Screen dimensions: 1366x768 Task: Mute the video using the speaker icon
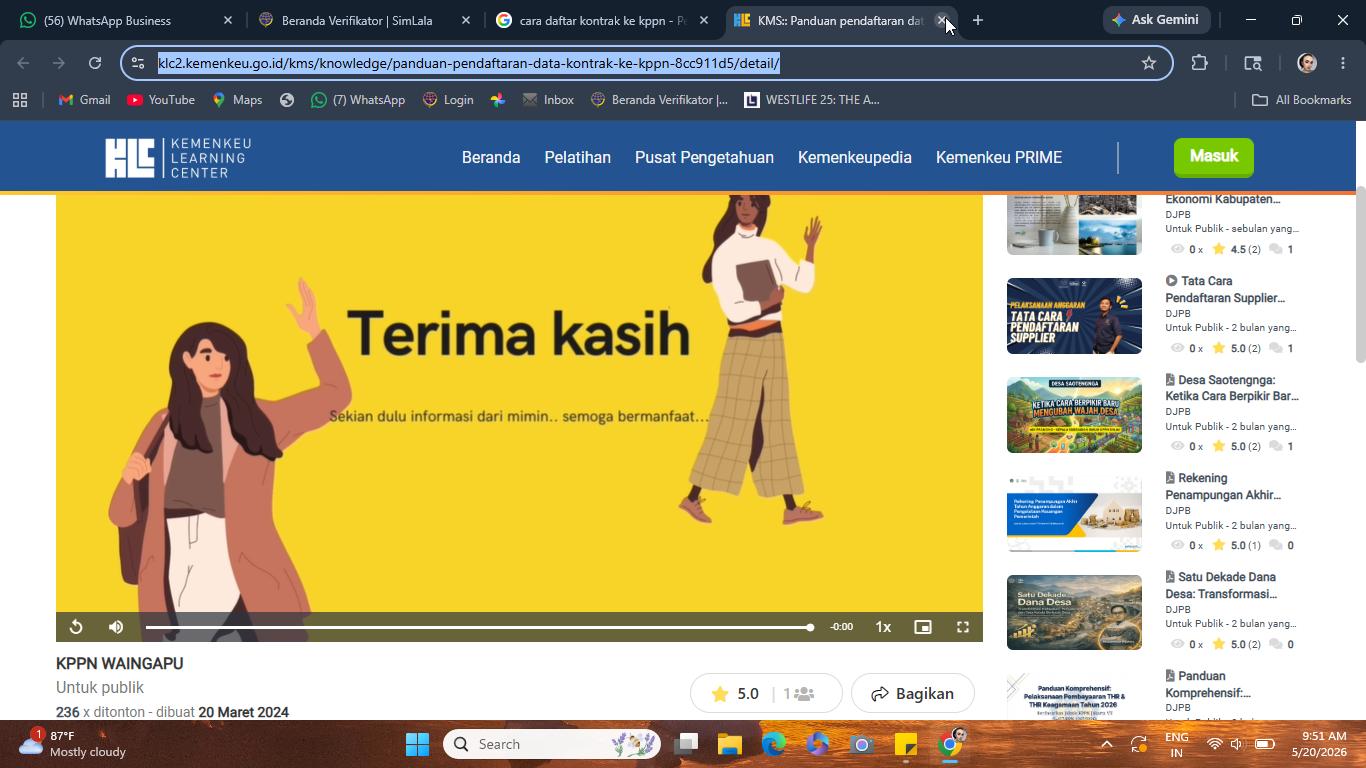coord(116,627)
